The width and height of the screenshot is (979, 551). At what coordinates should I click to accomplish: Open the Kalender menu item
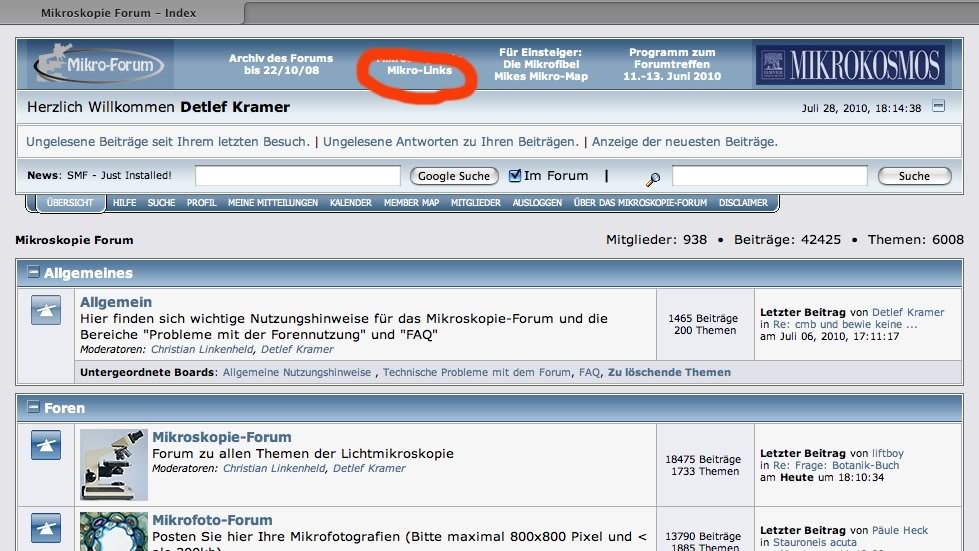pos(350,203)
